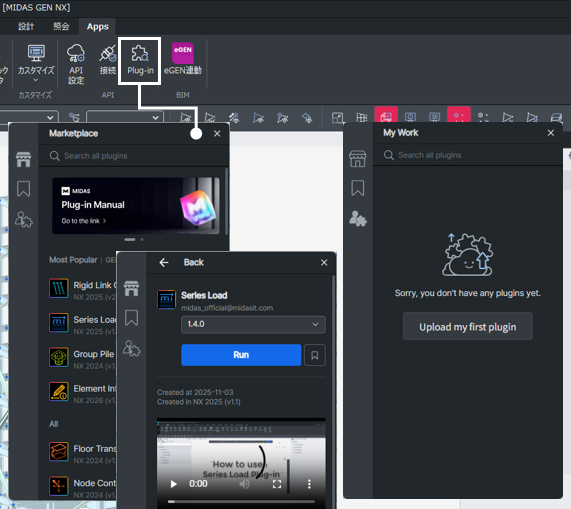Click the video progress bar
The image size is (571, 509).
241,501
